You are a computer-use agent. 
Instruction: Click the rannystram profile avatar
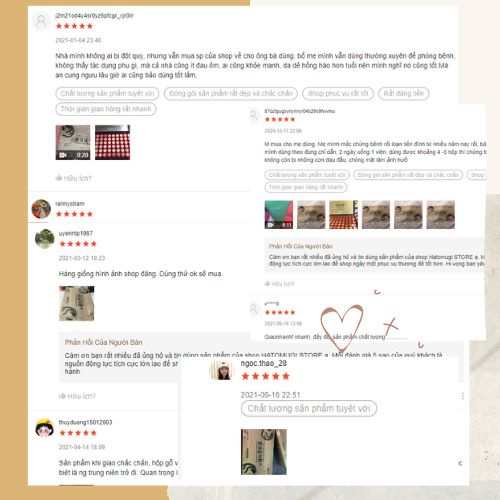point(41,209)
